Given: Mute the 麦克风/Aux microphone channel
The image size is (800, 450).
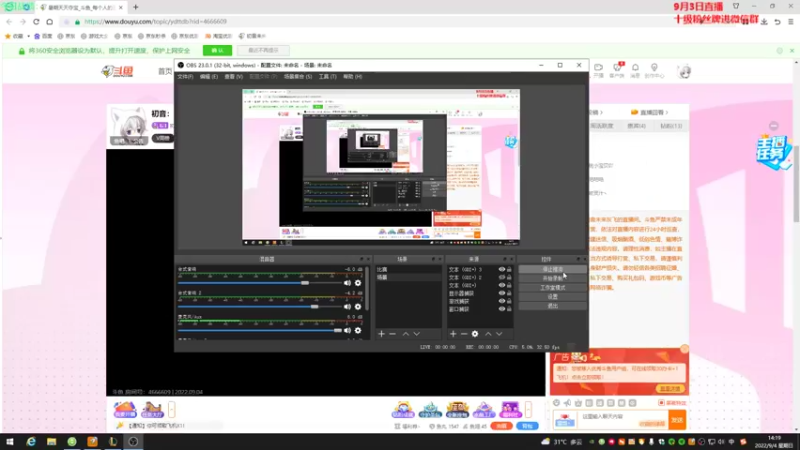Looking at the screenshot, I should point(347,331).
